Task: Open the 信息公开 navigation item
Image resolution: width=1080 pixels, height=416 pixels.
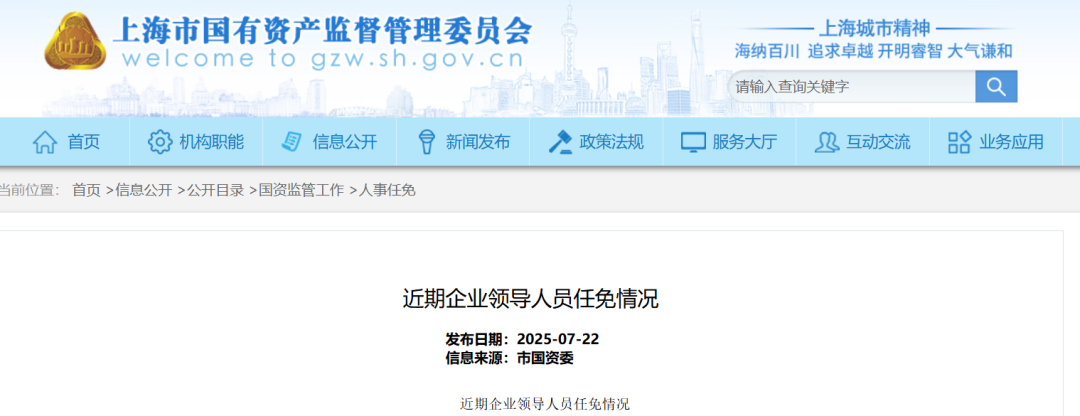Action: pos(329,142)
